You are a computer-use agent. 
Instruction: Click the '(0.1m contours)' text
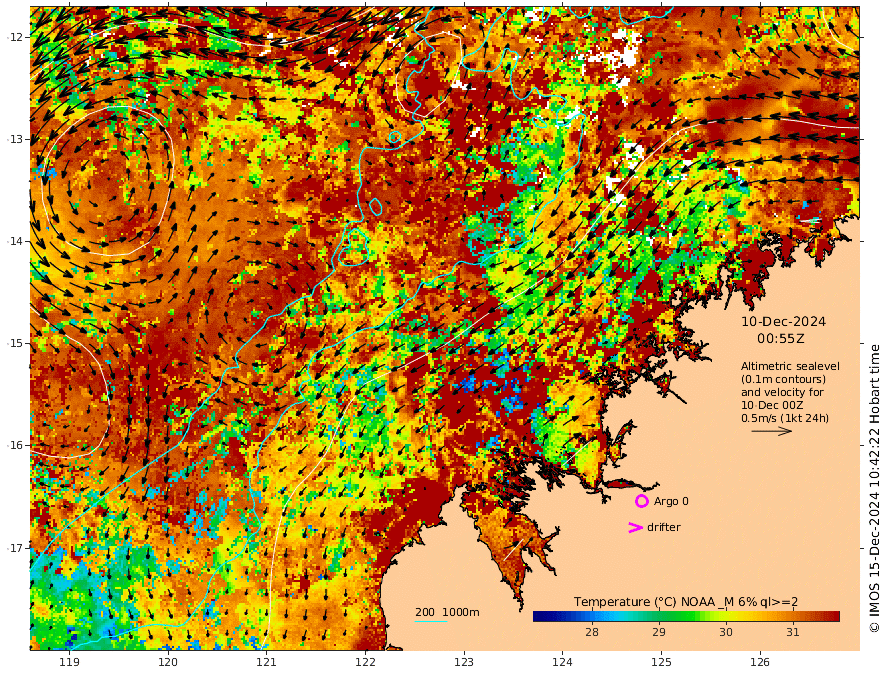783,379
